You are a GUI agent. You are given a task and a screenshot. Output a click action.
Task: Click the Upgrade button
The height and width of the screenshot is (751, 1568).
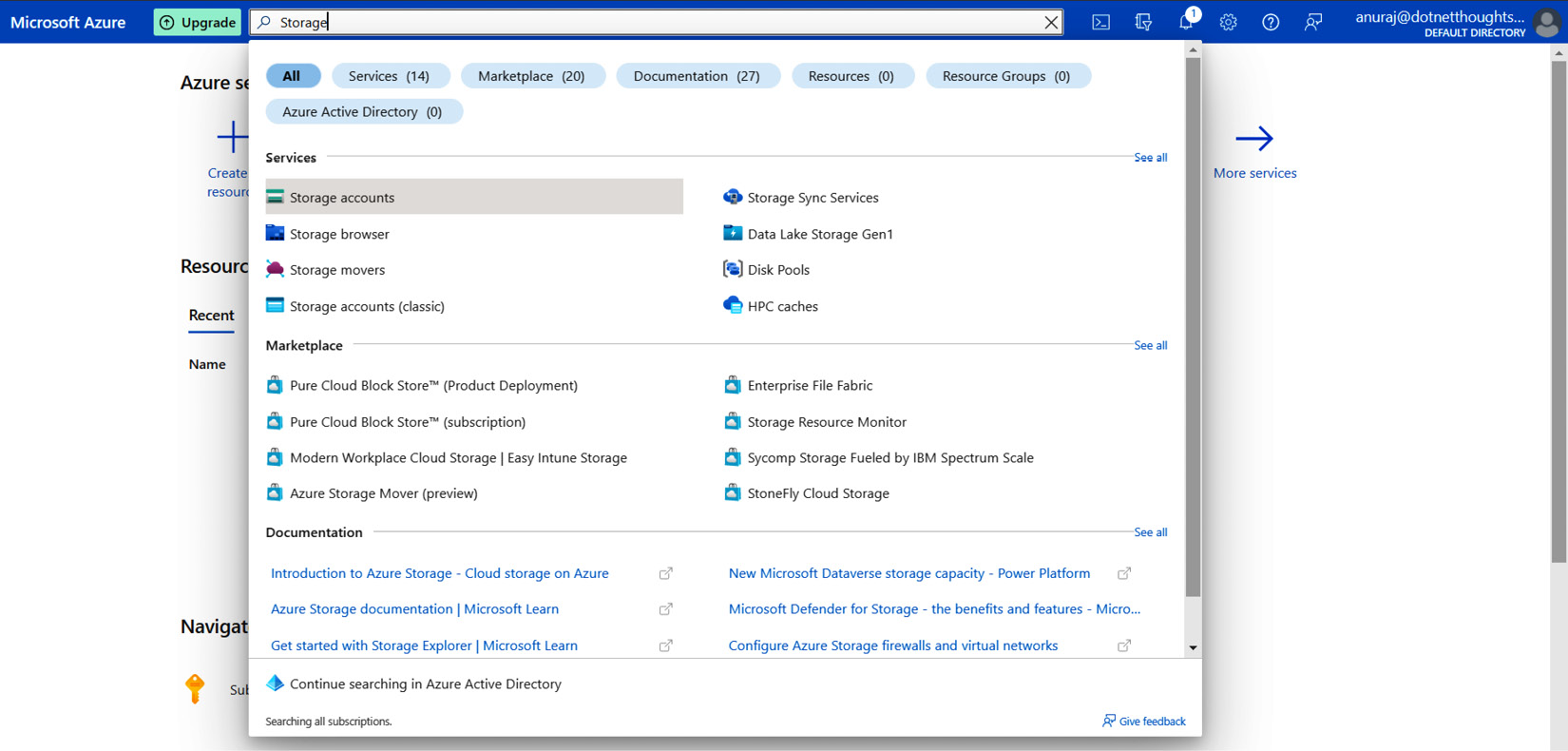(x=198, y=22)
